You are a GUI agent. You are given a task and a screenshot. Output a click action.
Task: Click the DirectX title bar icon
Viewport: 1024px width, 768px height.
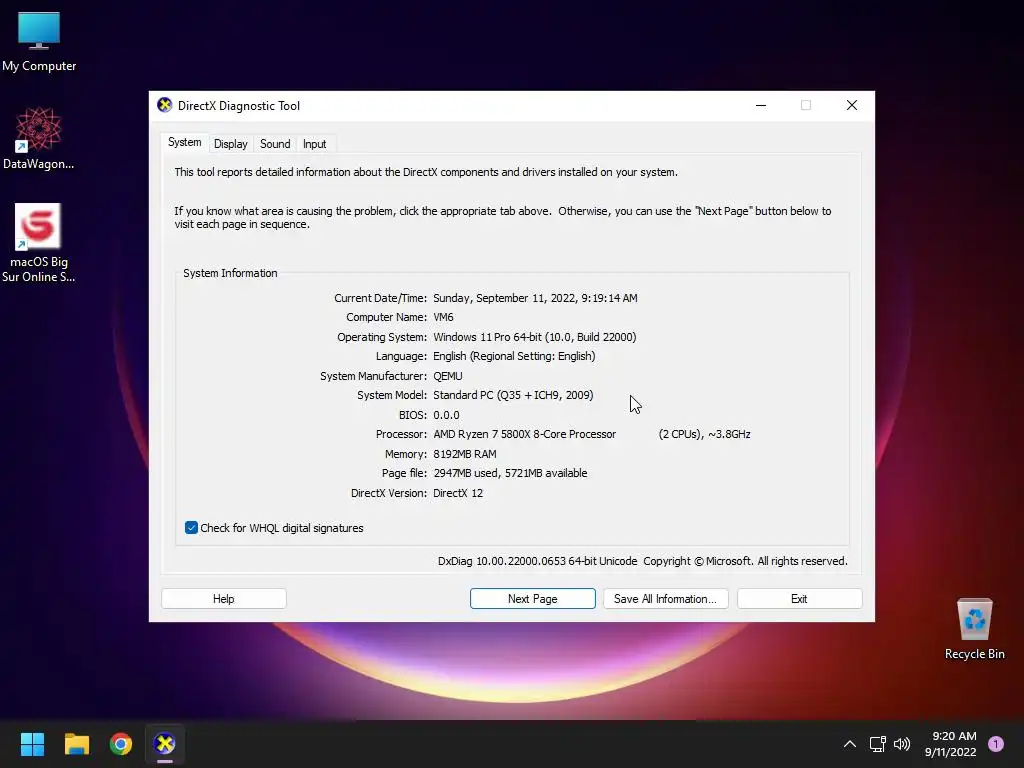click(165, 105)
